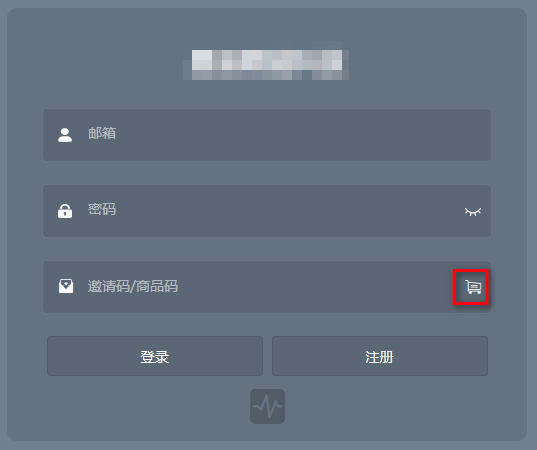The image size is (537, 450).
Task: Open the shop via the red-highlighted cart icon
Action: pos(473,287)
